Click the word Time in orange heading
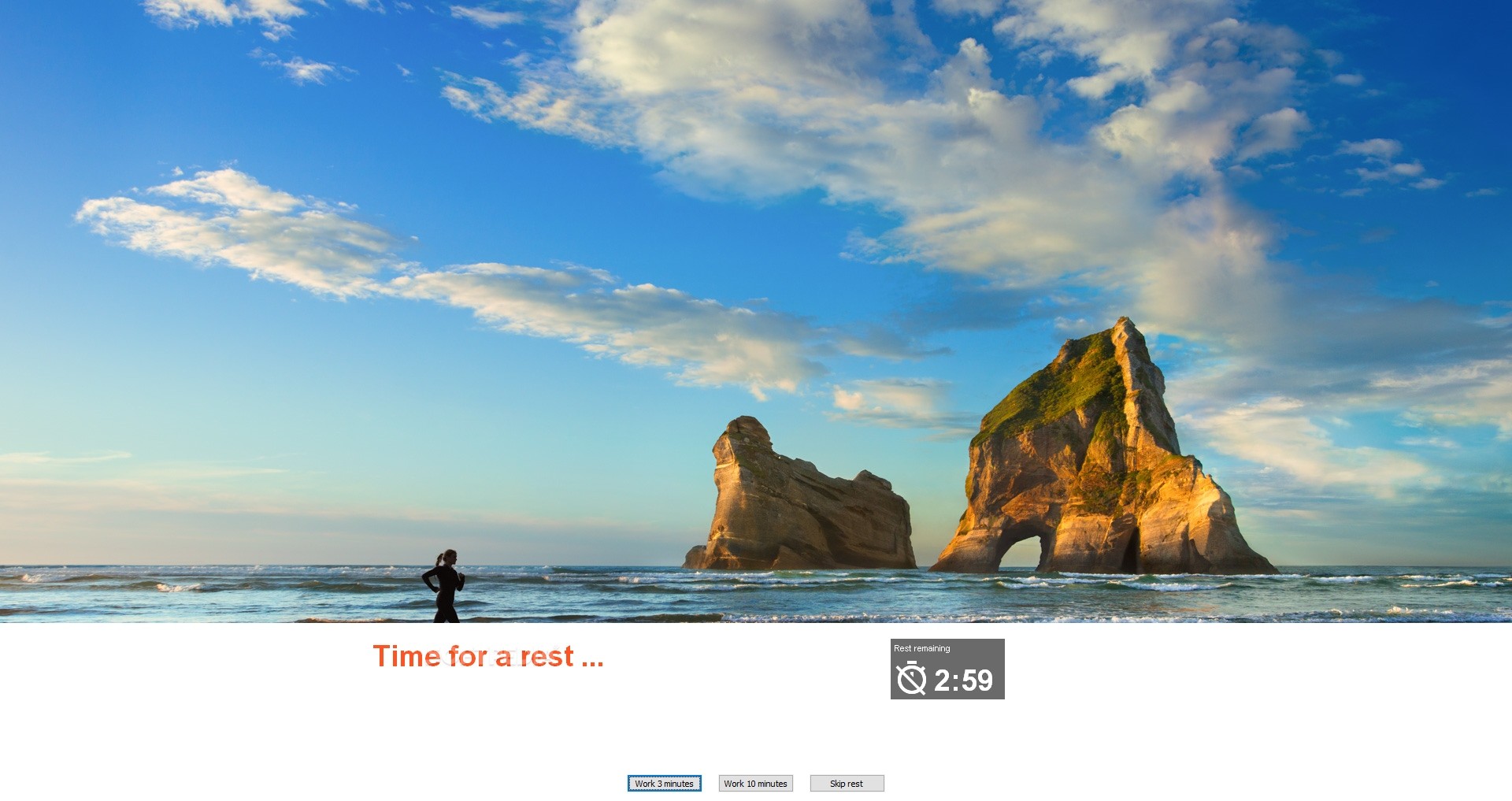Image resolution: width=1512 pixels, height=801 pixels. (x=406, y=656)
